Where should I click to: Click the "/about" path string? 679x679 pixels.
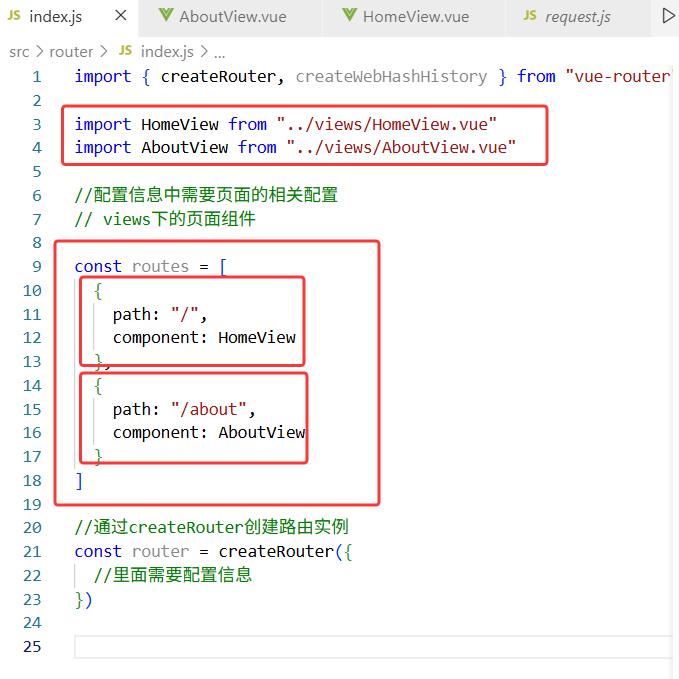point(209,409)
